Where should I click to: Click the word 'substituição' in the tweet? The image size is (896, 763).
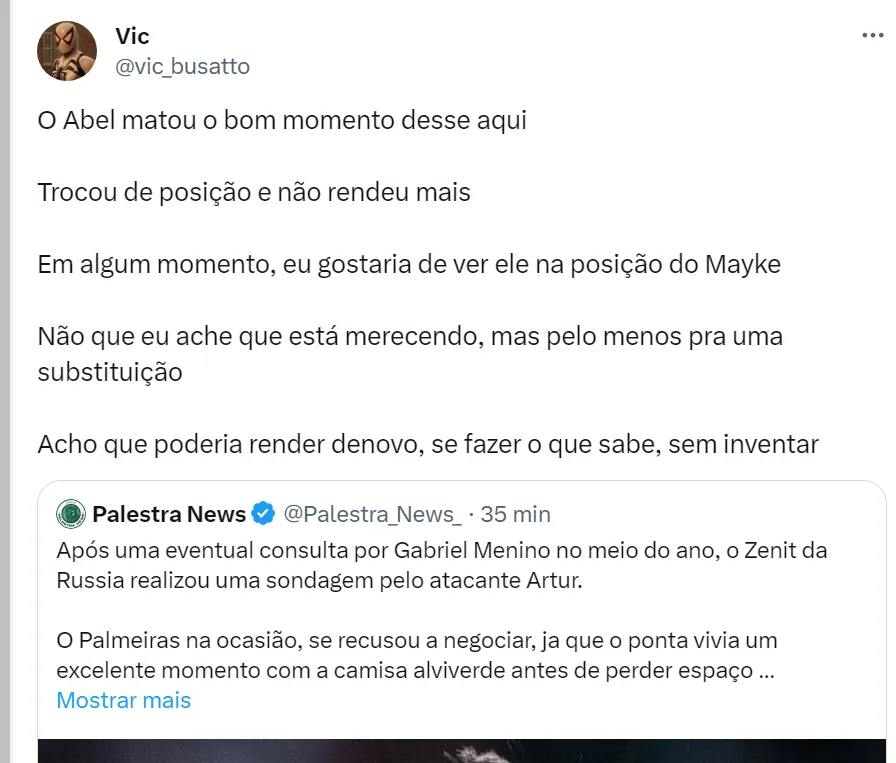(x=110, y=373)
